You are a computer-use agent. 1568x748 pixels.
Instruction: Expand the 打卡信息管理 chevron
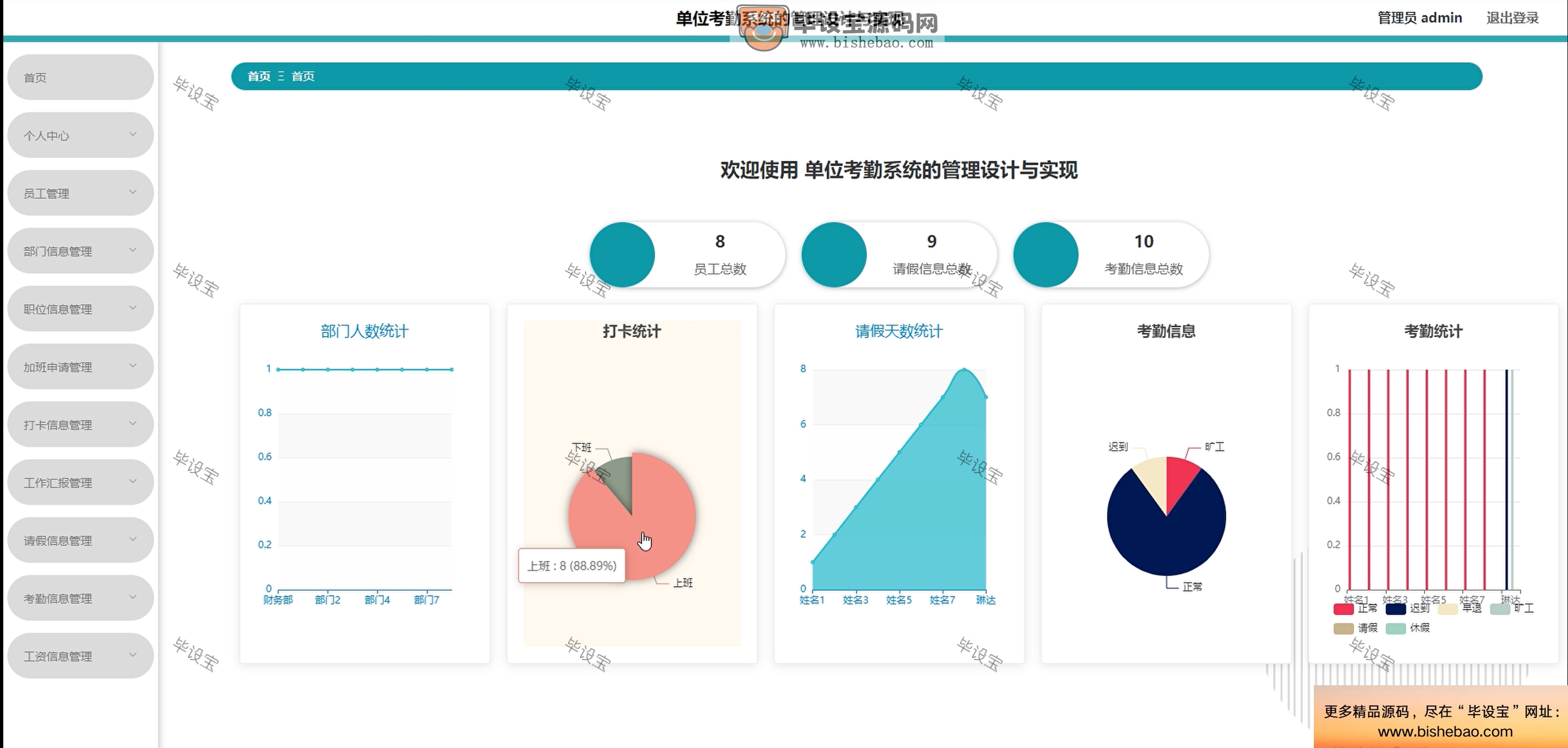133,423
